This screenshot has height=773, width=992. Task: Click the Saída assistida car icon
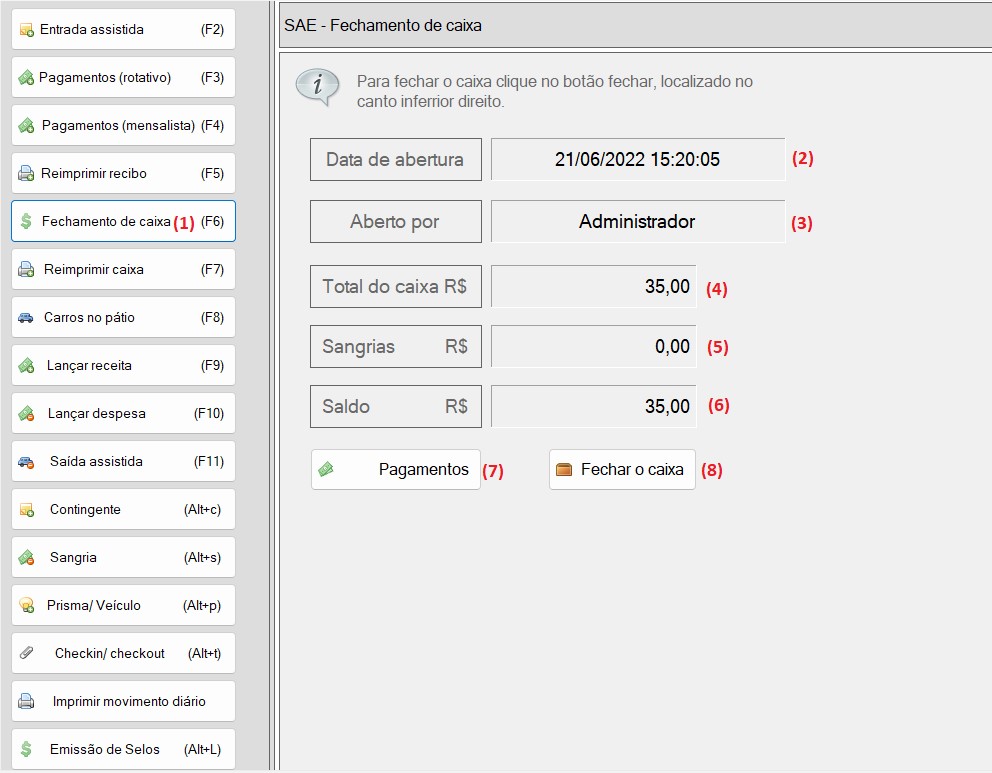26,462
